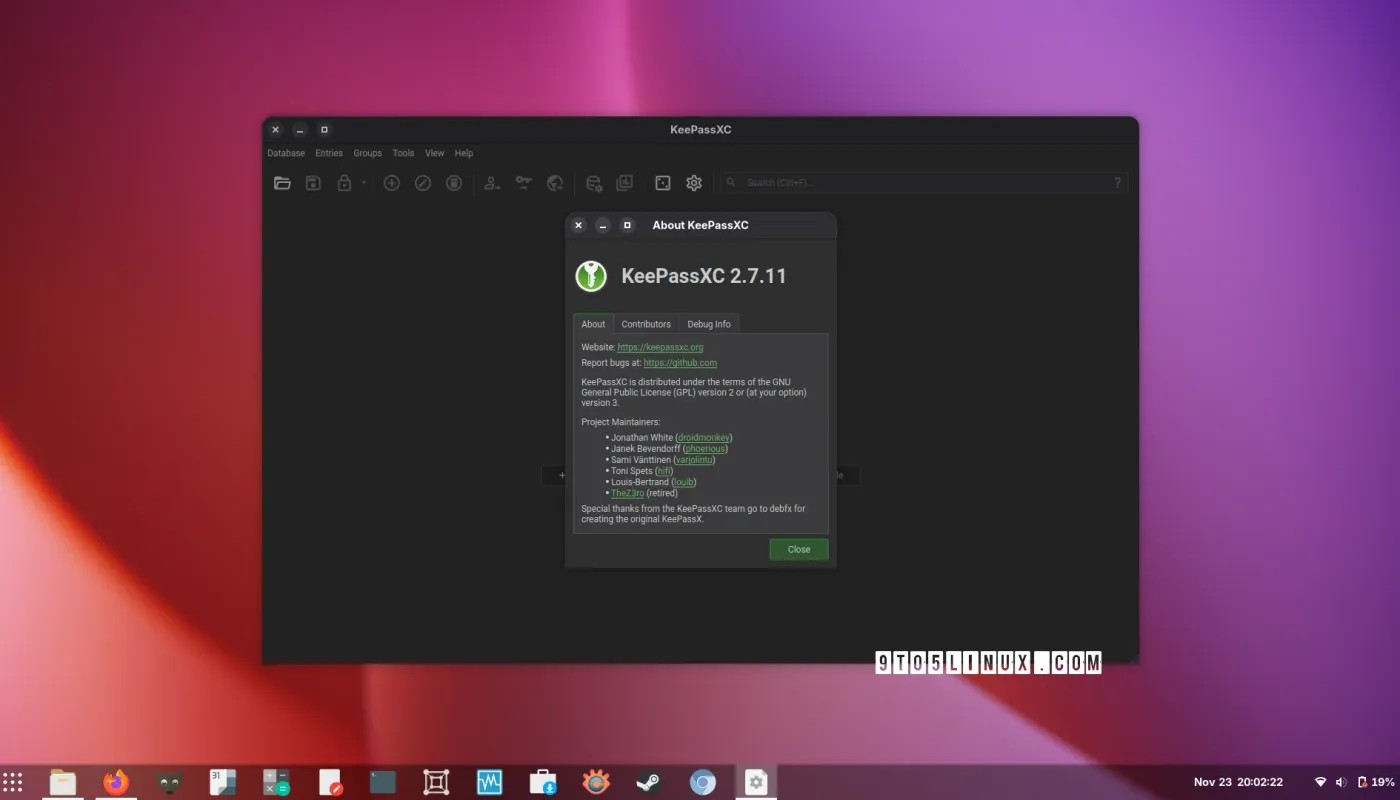Edit the selected entry toolbar icon

(422, 183)
